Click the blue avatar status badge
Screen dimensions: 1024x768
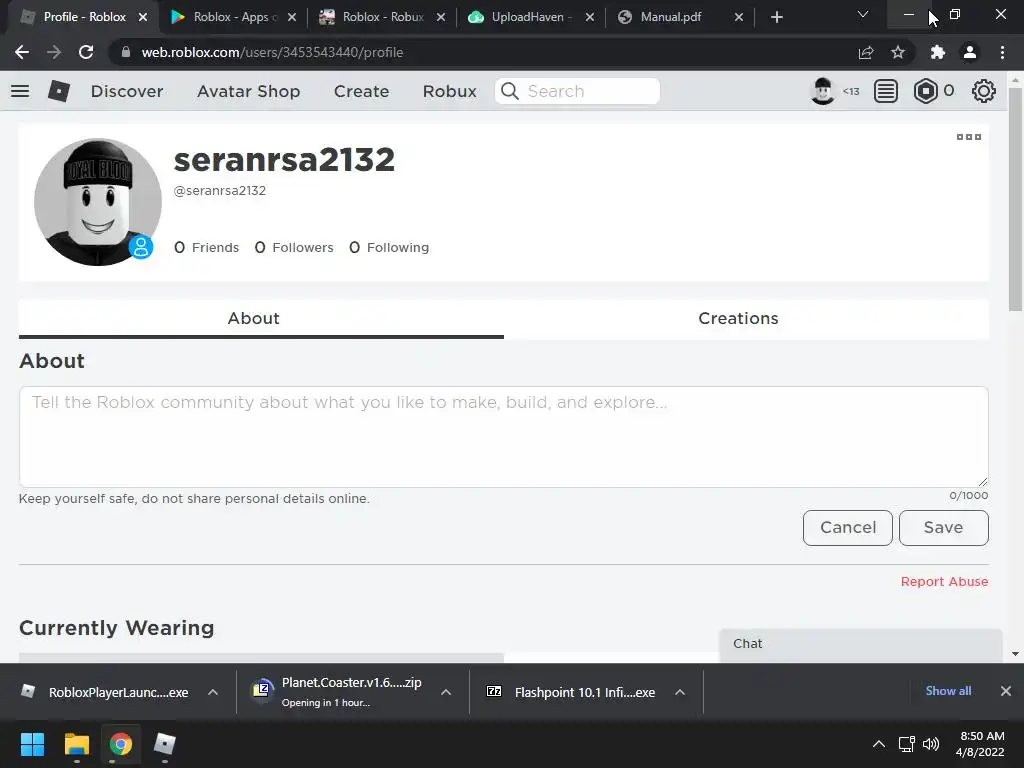tap(140, 247)
